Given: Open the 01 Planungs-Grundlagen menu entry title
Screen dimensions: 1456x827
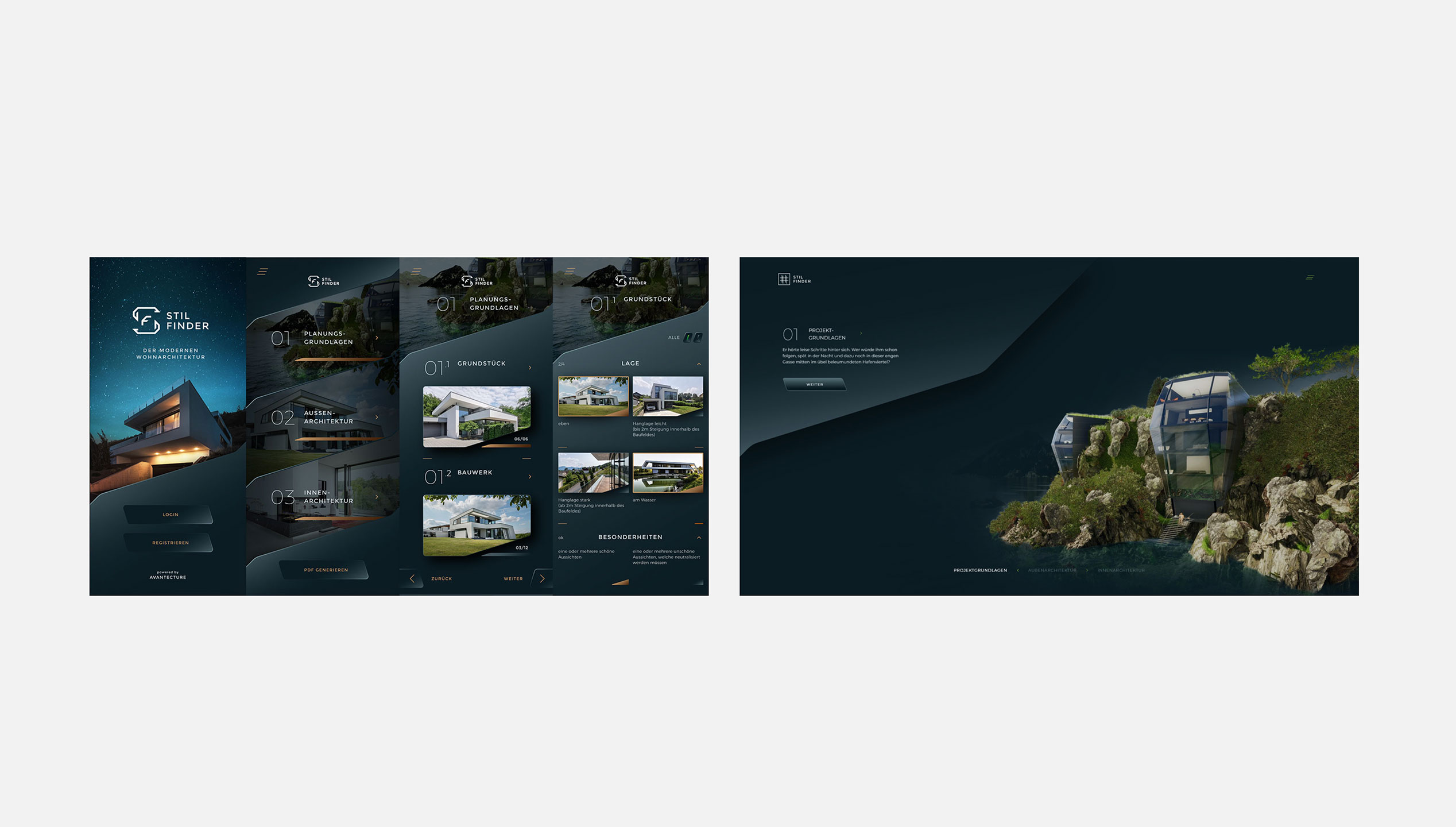Looking at the screenshot, I should click(328, 338).
